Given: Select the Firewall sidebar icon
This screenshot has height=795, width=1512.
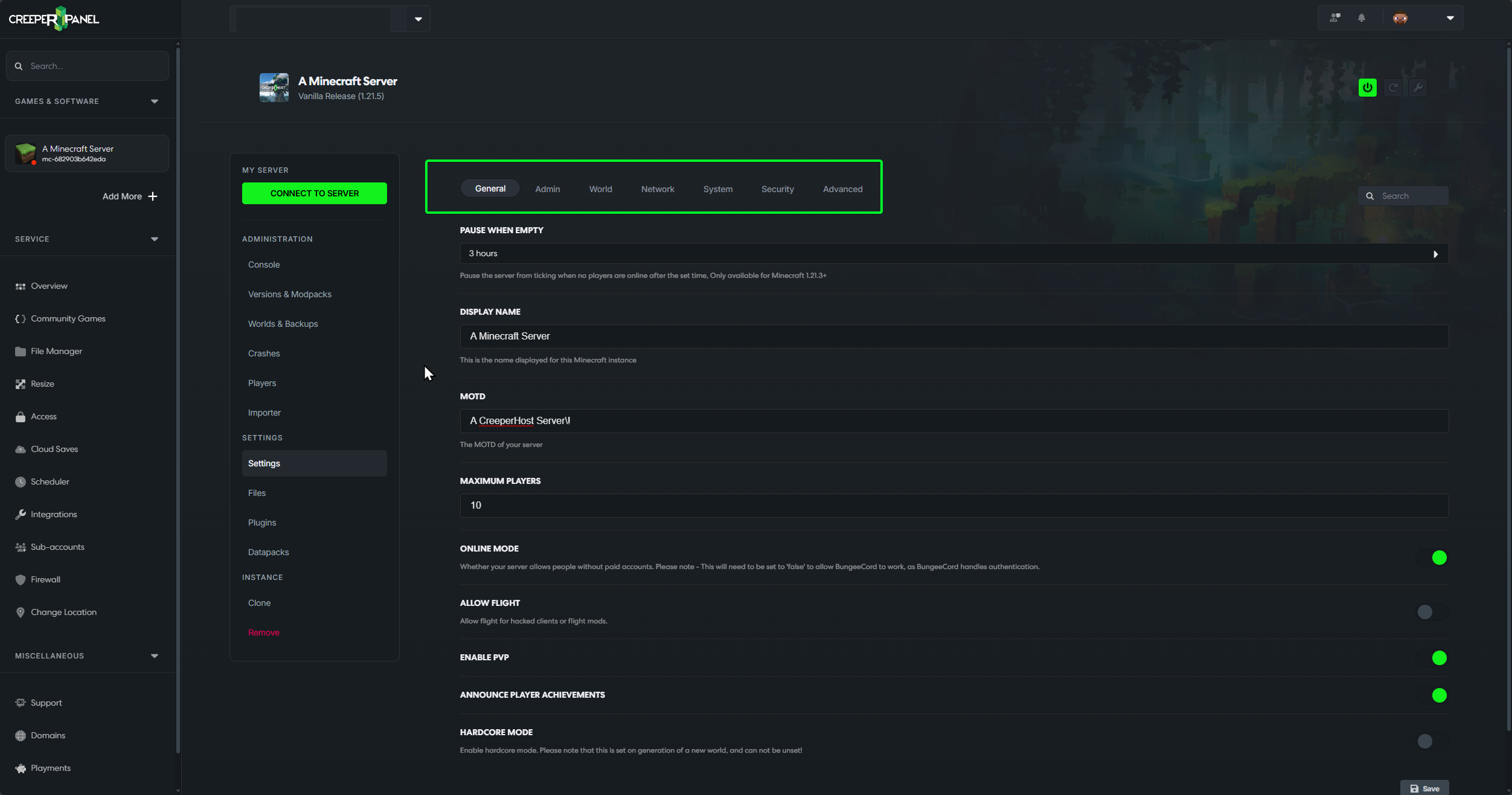Looking at the screenshot, I should click(21, 579).
